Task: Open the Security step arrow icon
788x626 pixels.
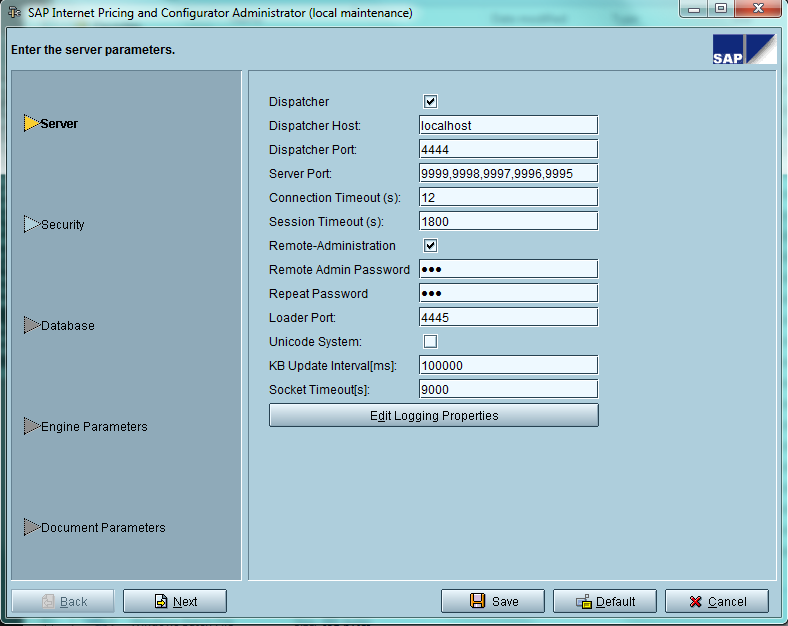Action: pyautogui.click(x=31, y=224)
